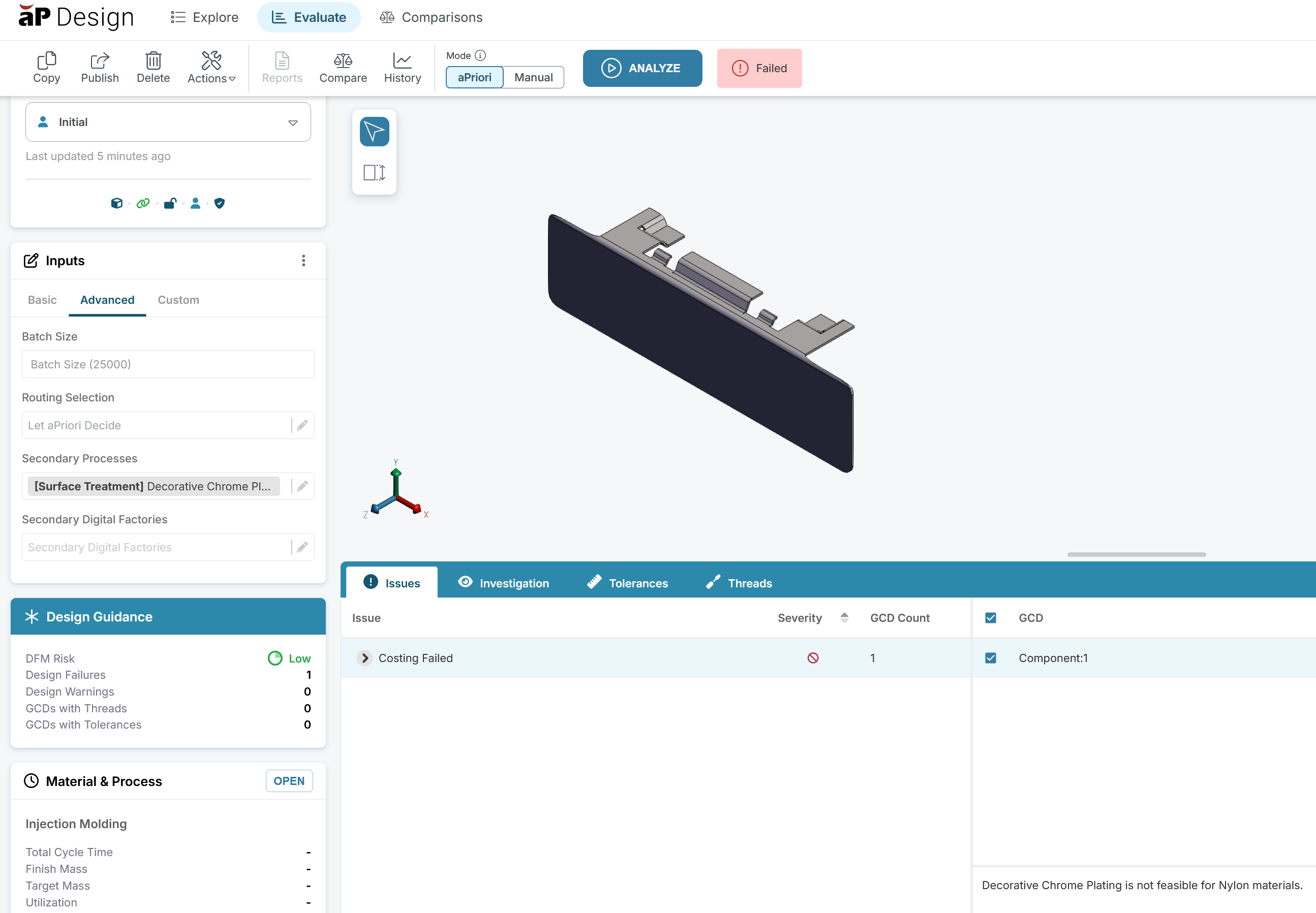Viewport: 1316px width, 913px height.
Task: Select the Advanced inputs tab
Action: pyautogui.click(x=107, y=300)
